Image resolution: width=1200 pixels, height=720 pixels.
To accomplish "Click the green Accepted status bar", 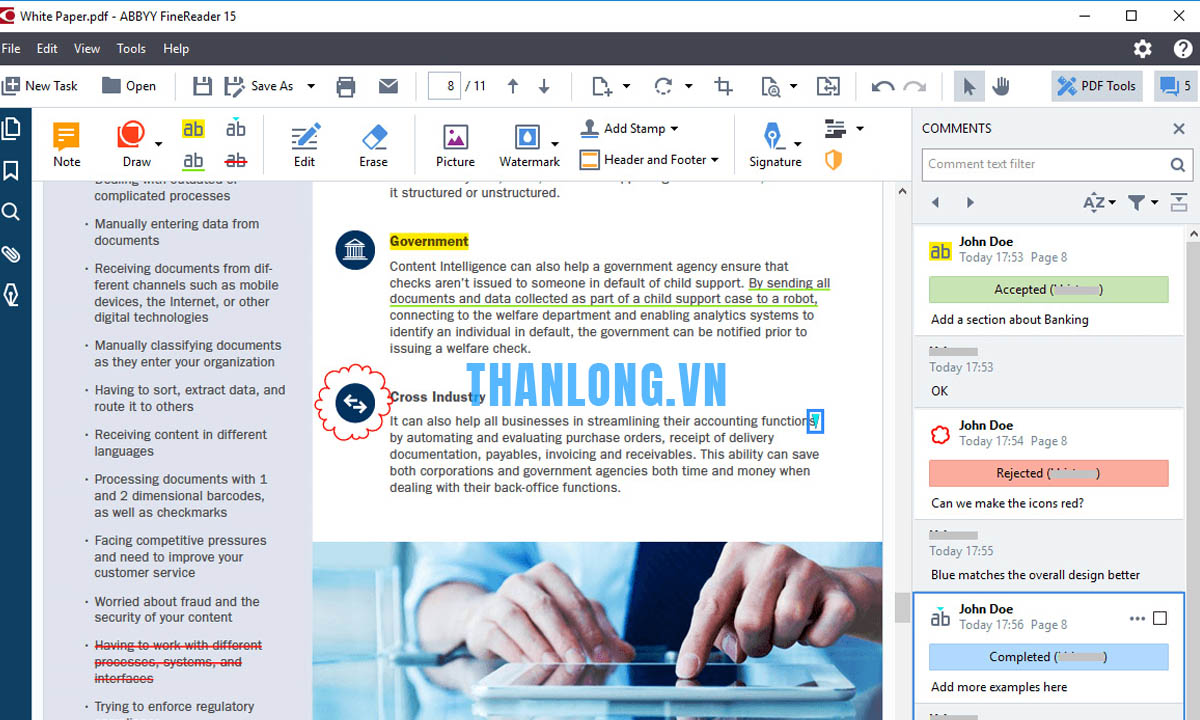I will click(x=1048, y=289).
